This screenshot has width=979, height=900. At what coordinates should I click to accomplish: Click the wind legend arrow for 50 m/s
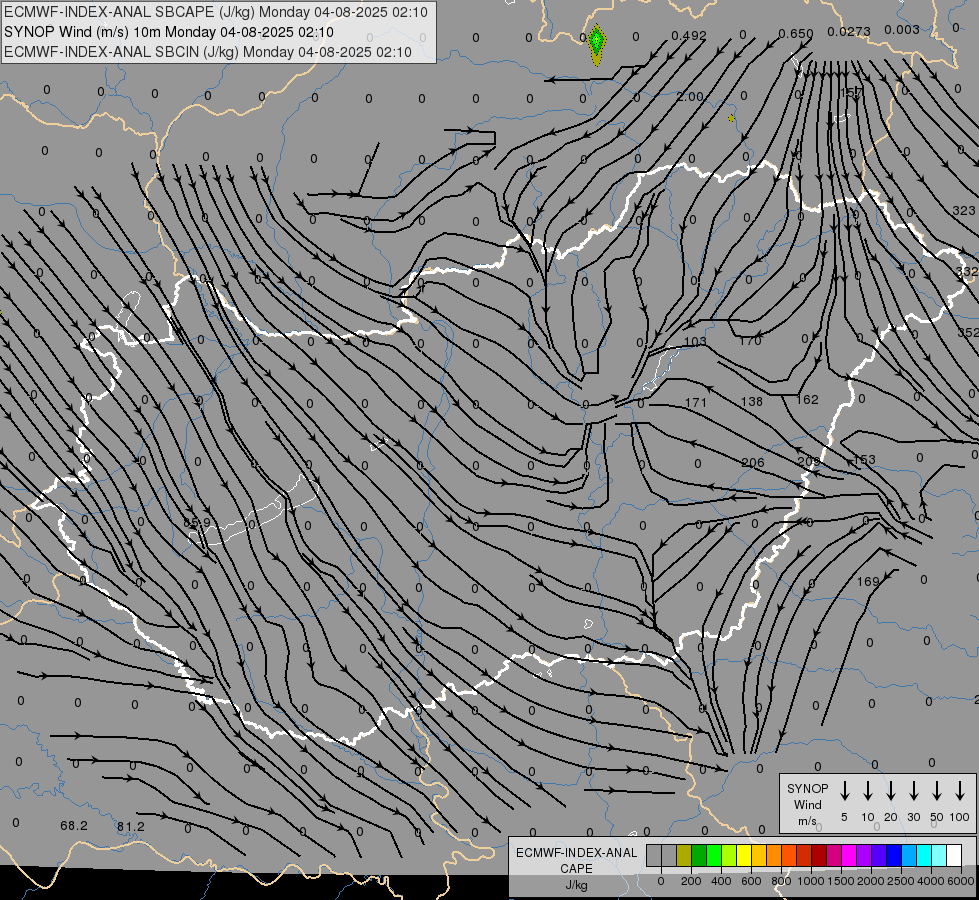[x=937, y=791]
